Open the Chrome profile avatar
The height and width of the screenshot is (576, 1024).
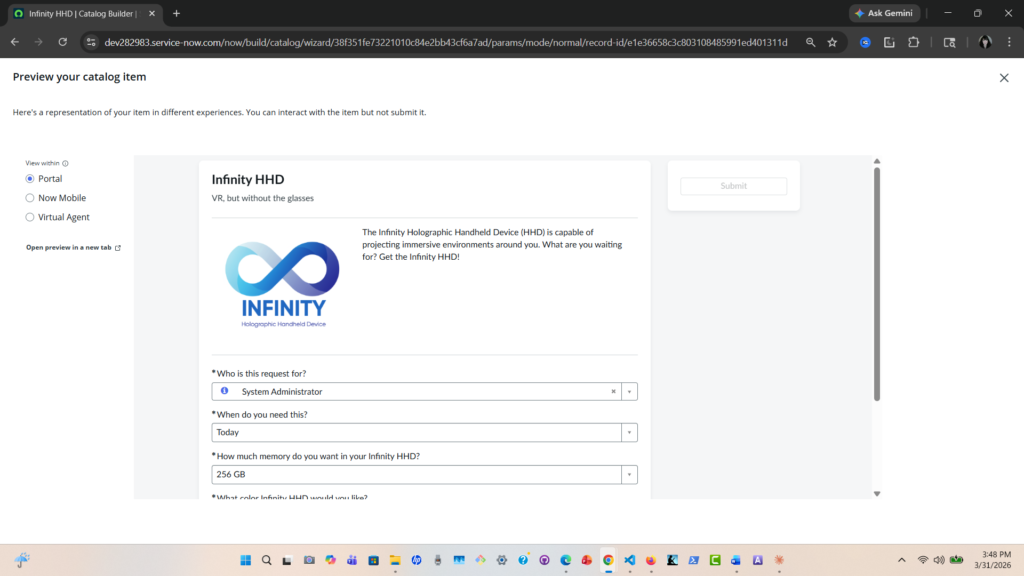(985, 42)
